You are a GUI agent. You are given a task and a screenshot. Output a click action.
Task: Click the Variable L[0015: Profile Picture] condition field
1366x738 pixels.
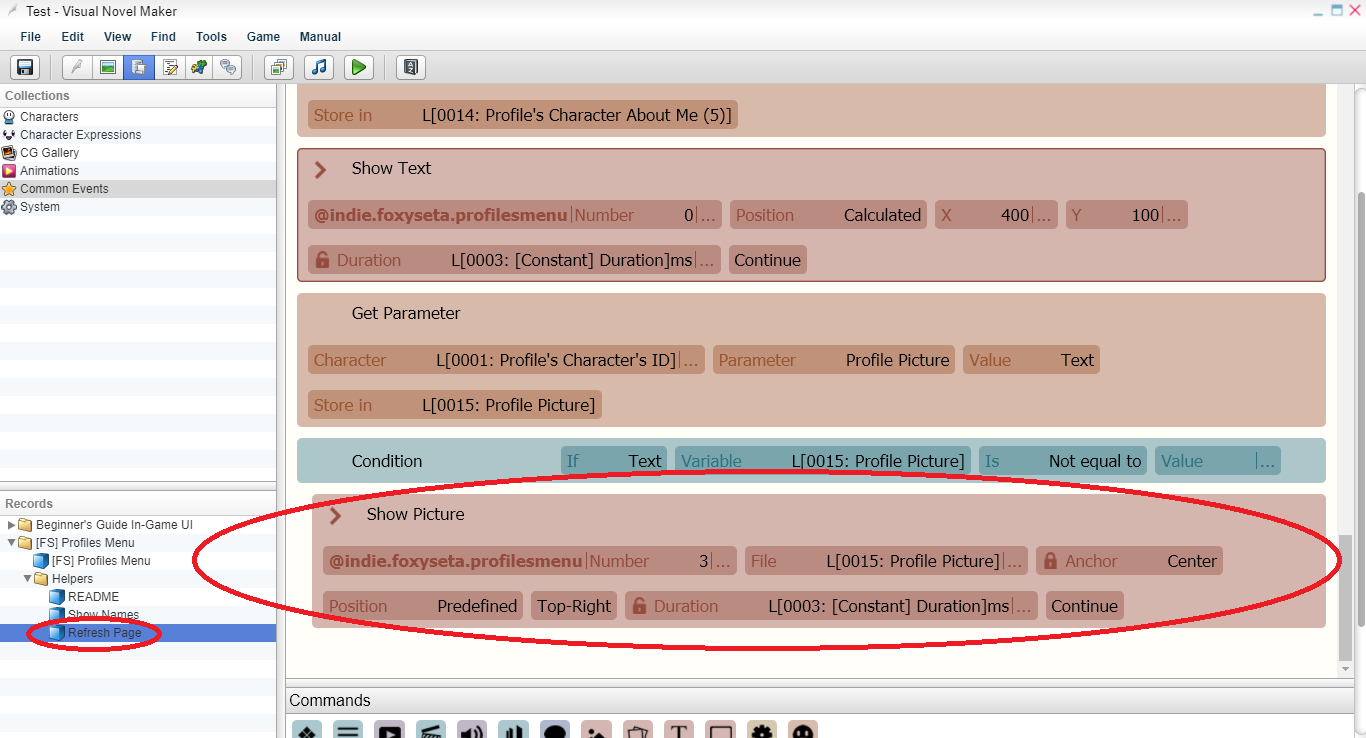click(822, 461)
